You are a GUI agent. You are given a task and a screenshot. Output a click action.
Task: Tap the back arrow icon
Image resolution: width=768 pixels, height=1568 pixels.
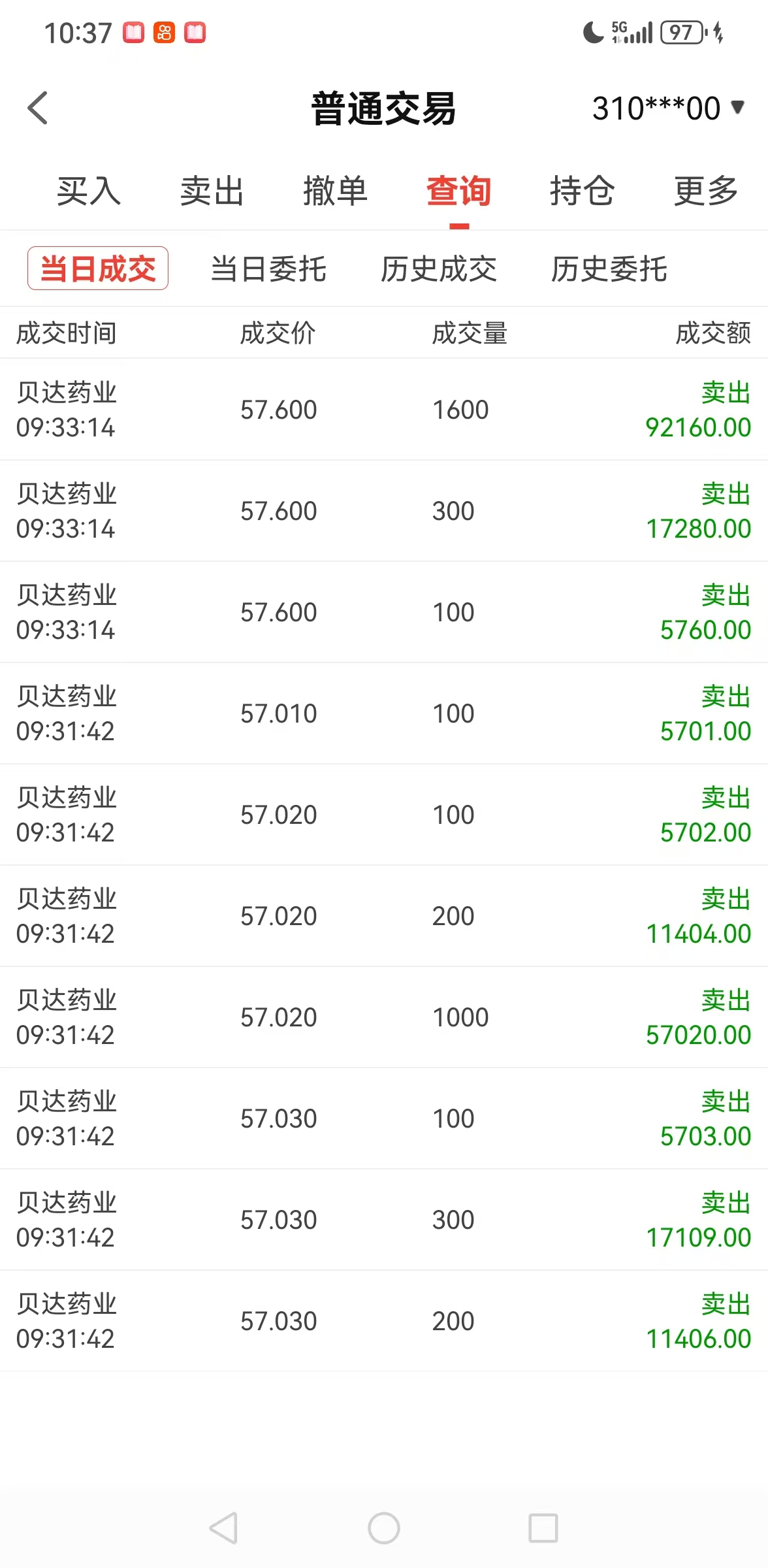pyautogui.click(x=38, y=108)
